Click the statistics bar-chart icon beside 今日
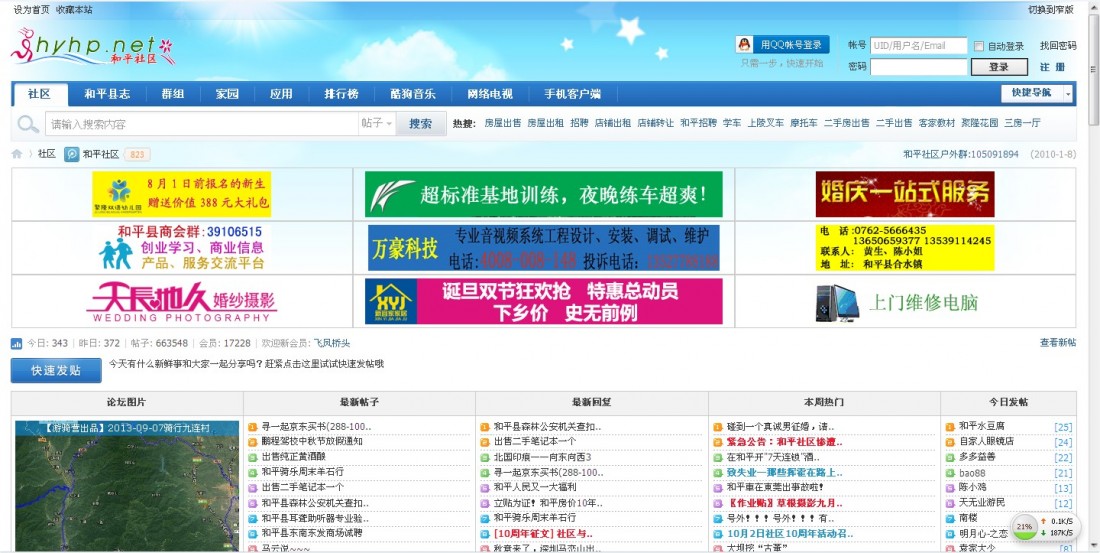The image size is (1100, 553). (16, 344)
